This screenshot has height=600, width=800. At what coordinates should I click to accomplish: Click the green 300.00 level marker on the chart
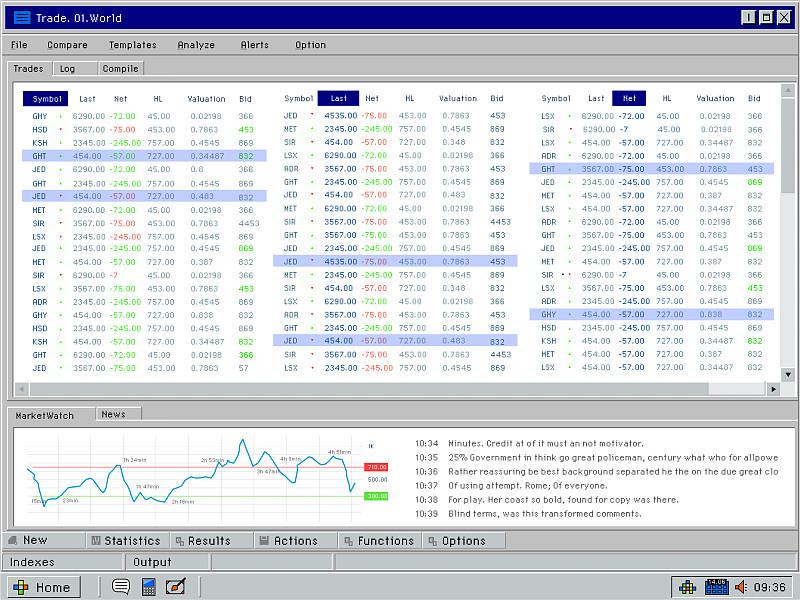[376, 496]
